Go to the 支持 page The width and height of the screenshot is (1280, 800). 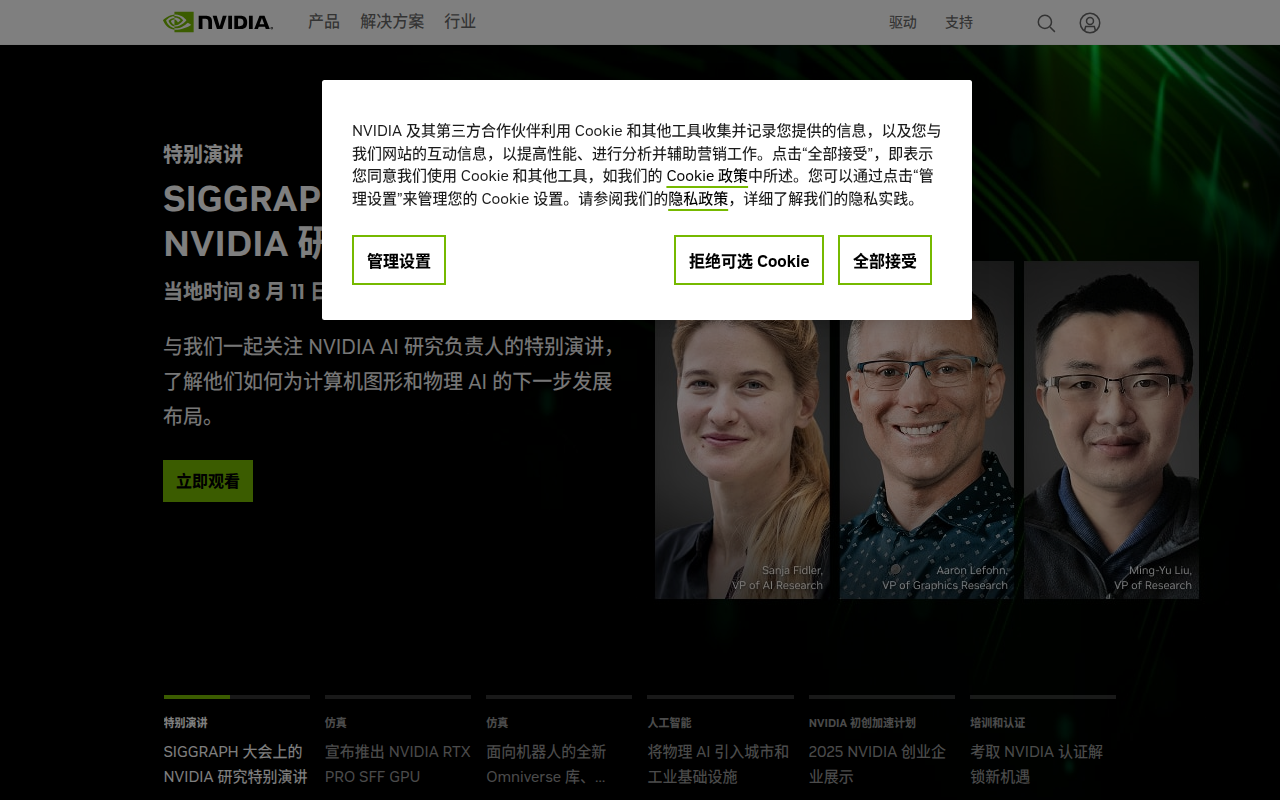(x=959, y=22)
